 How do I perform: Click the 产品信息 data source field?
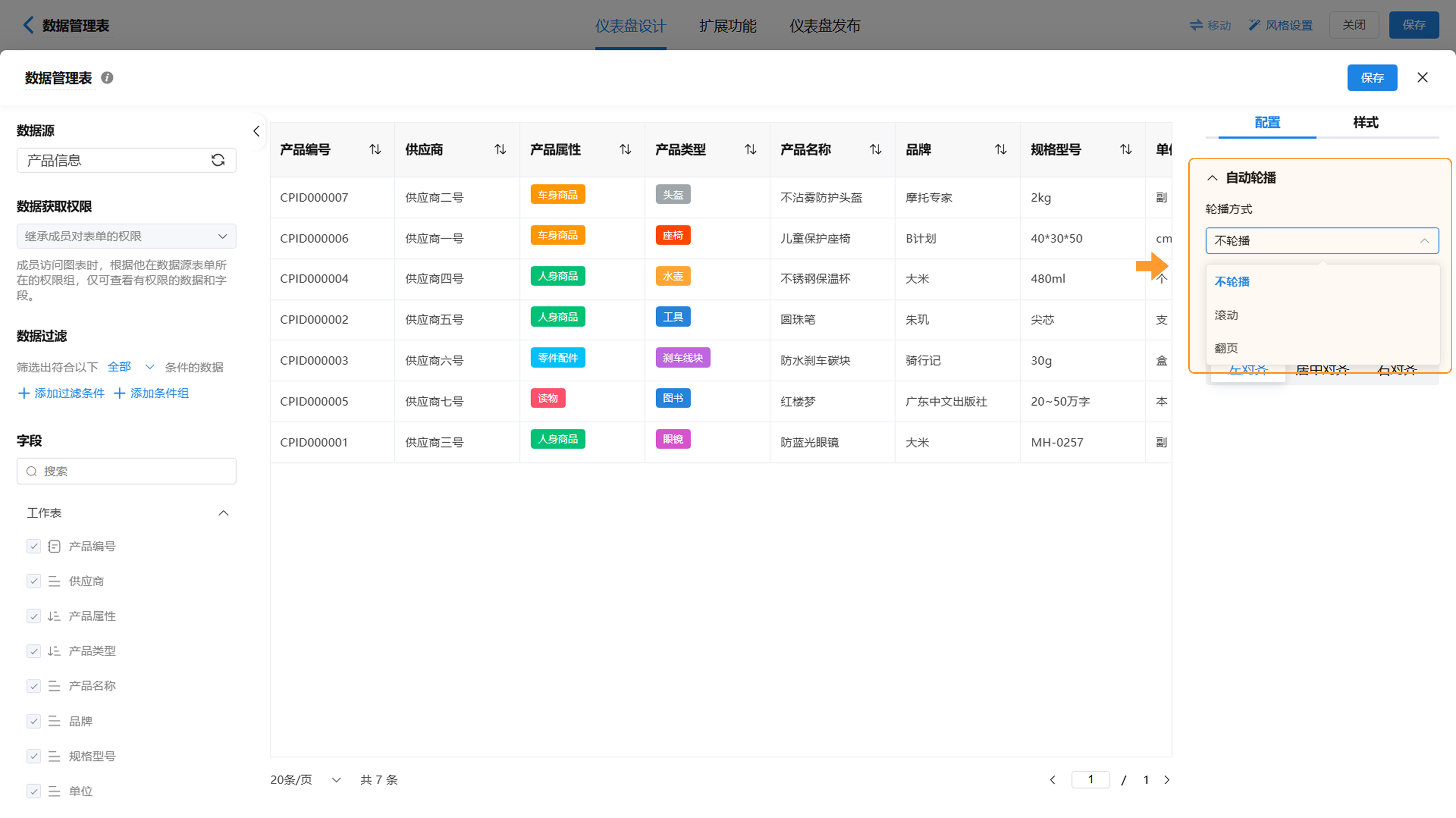pyautogui.click(x=127, y=160)
